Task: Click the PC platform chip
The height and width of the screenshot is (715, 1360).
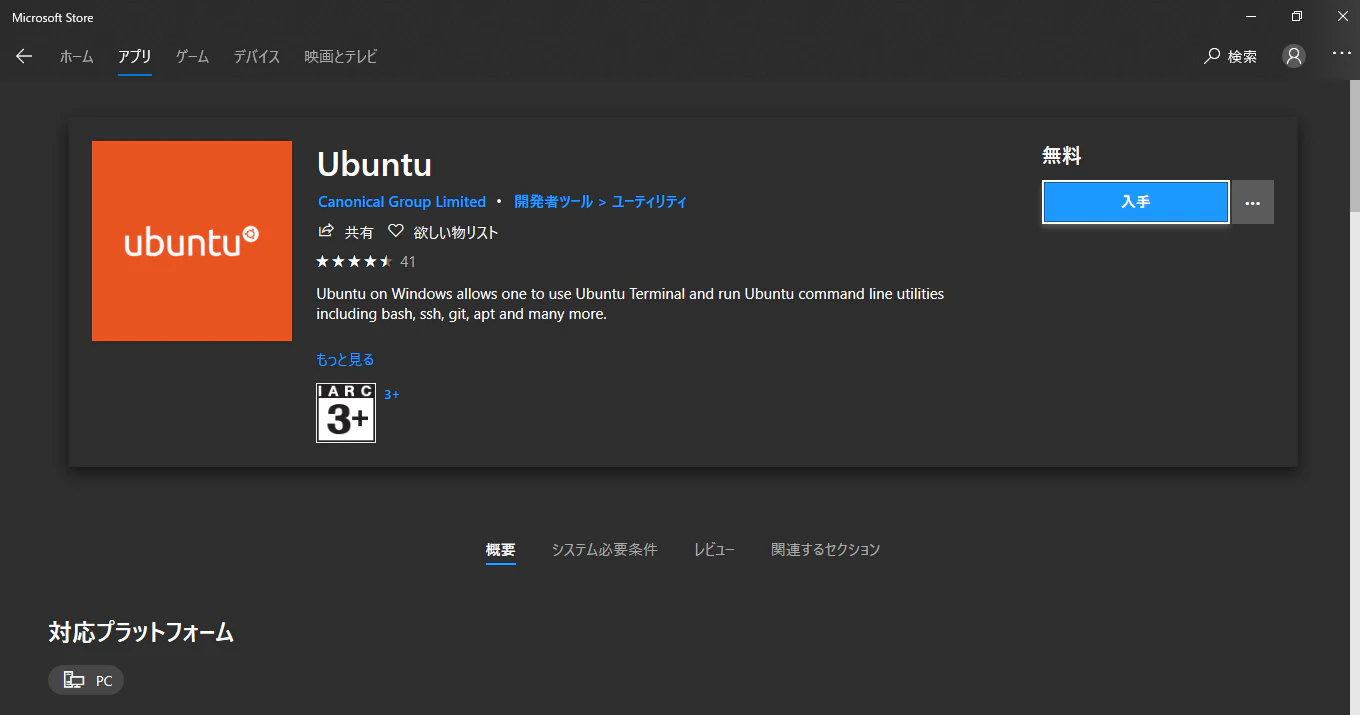Action: click(86, 680)
